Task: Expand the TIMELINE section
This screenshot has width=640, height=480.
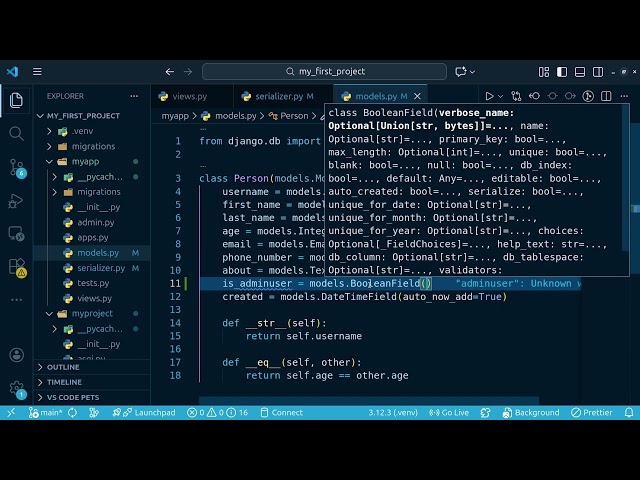Action: (x=64, y=382)
